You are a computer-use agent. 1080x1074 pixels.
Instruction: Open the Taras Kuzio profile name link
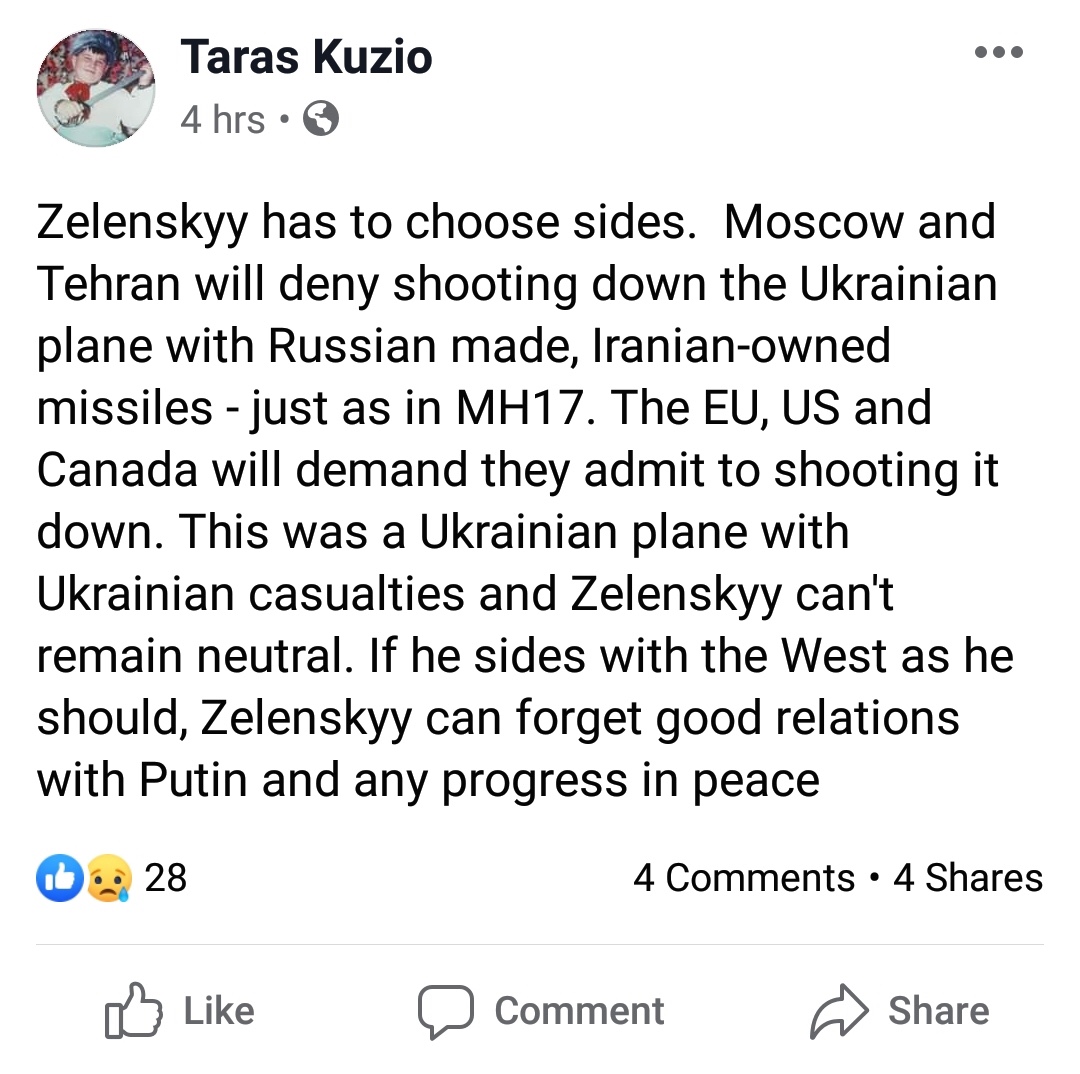[x=306, y=56]
